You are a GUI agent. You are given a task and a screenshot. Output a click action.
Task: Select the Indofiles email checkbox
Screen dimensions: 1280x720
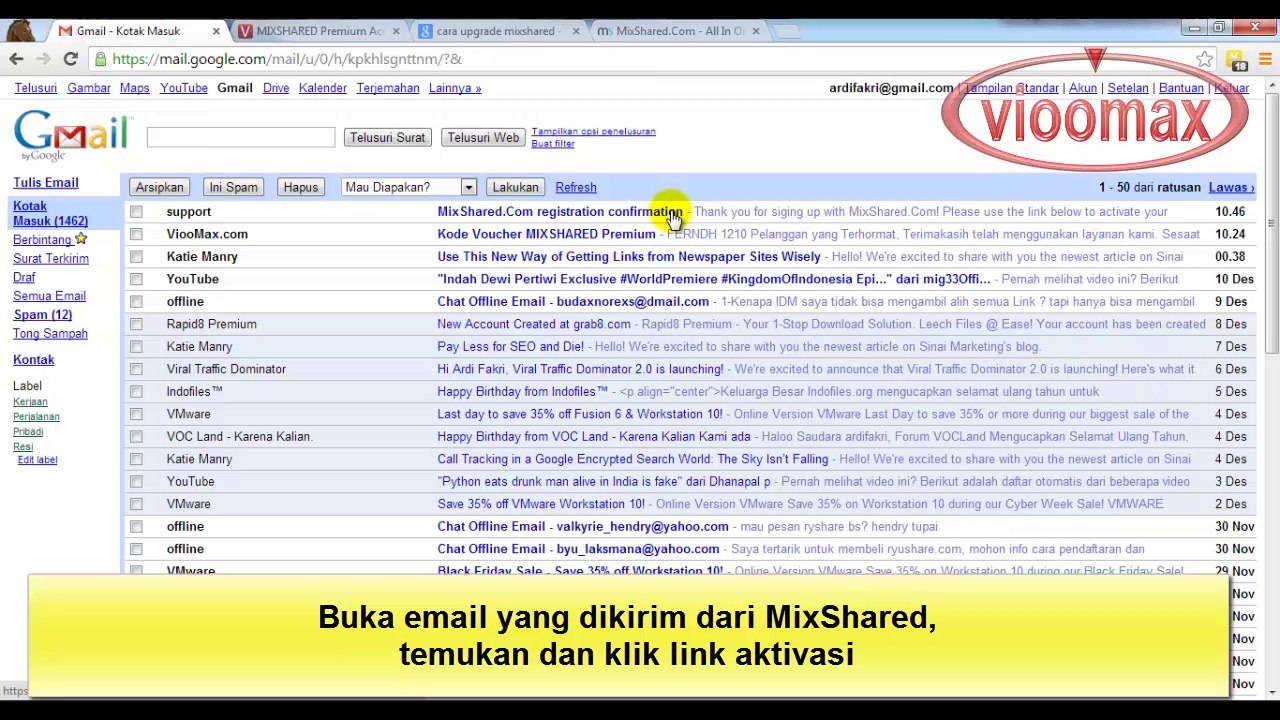pyautogui.click(x=136, y=392)
